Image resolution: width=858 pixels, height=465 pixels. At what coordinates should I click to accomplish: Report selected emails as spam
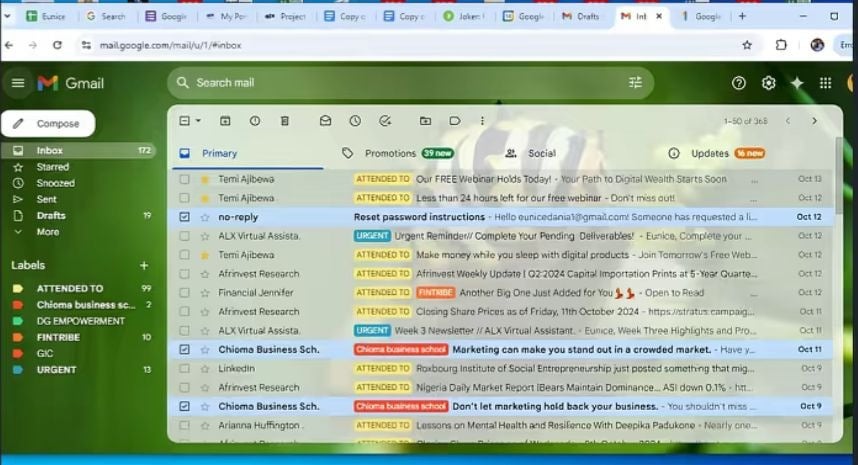click(x=255, y=121)
